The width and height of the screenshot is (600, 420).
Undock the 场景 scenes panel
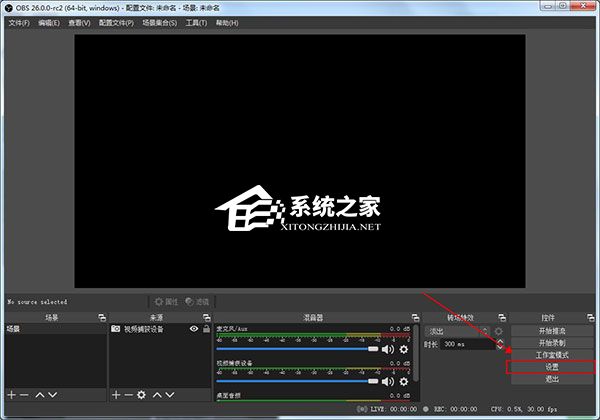pyautogui.click(x=102, y=317)
